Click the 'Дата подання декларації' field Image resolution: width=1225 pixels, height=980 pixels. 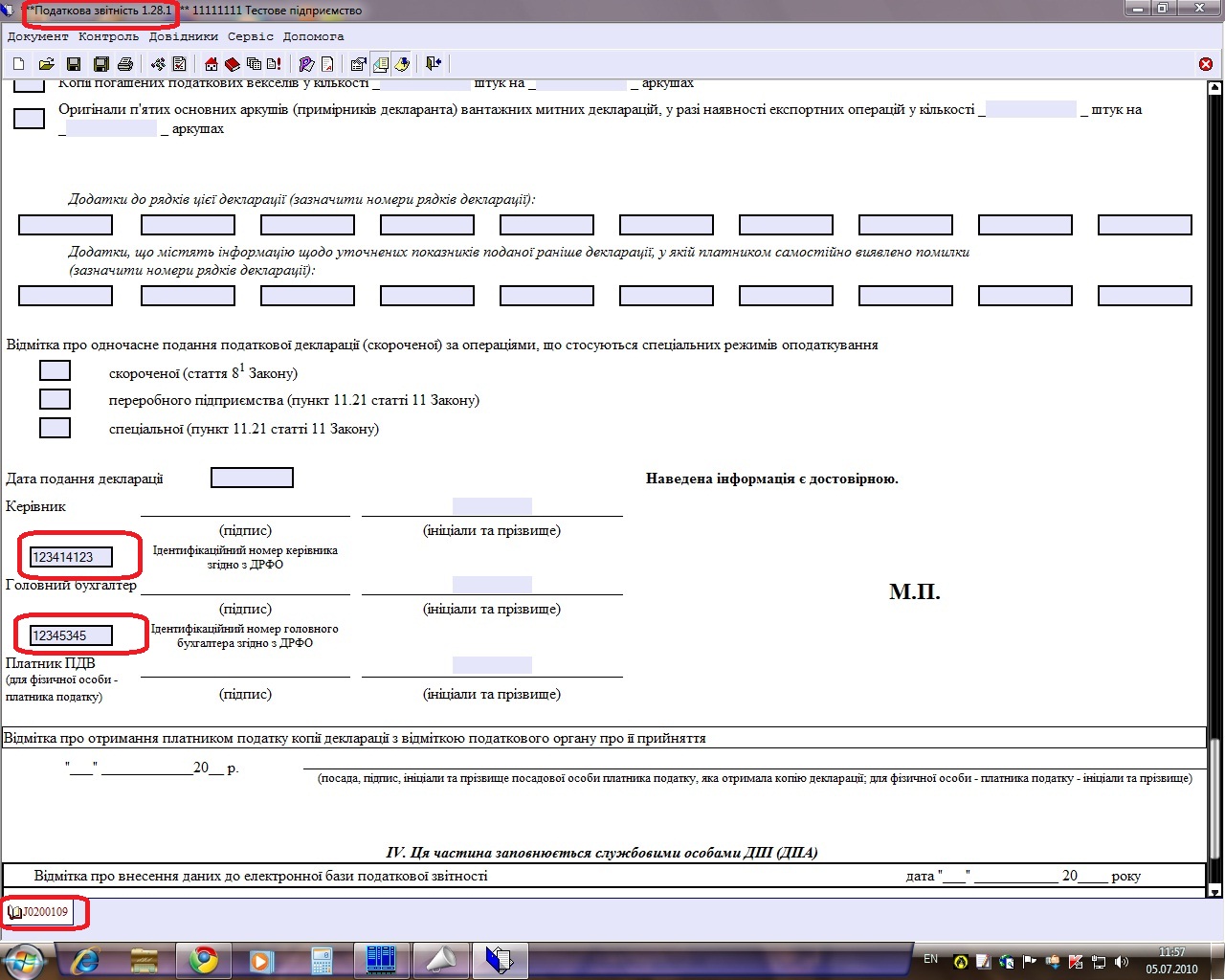coord(252,478)
